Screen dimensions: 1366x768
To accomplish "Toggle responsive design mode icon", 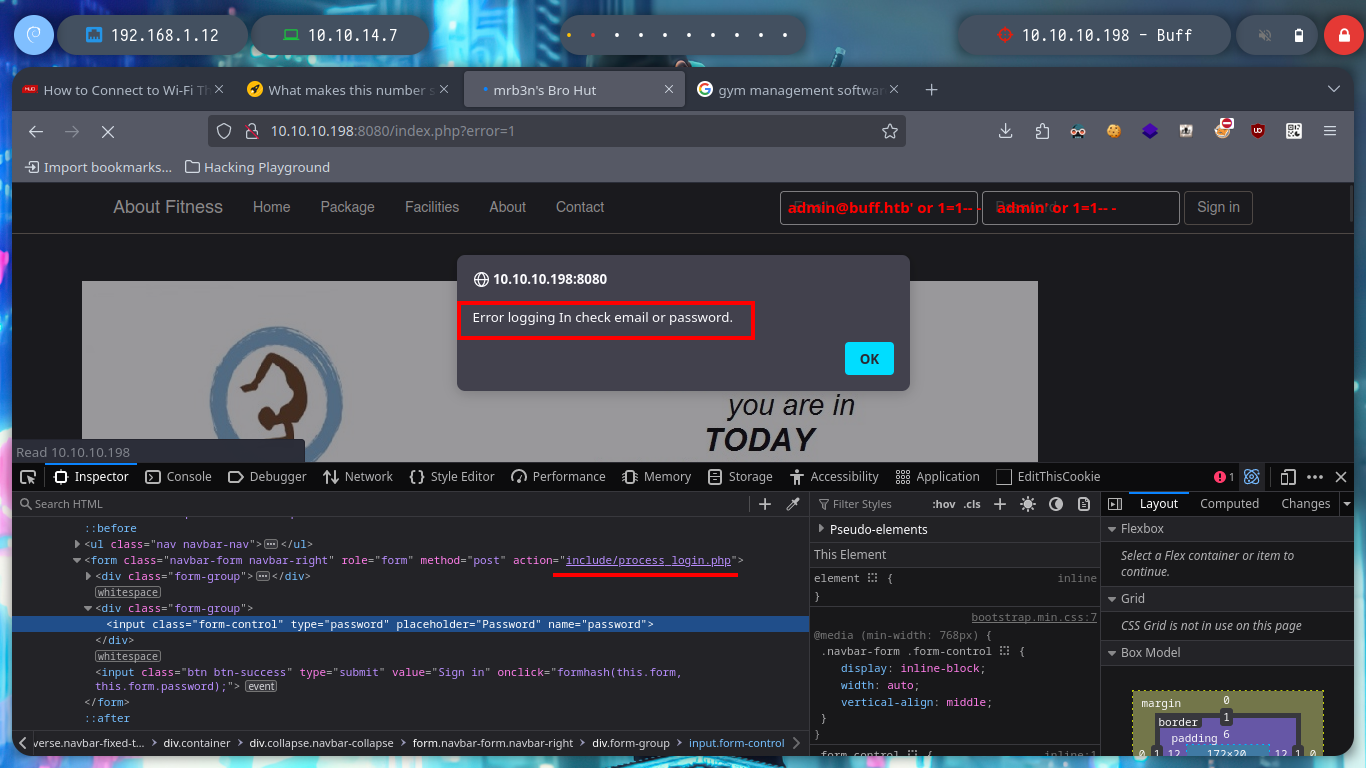I will pos(1289,477).
